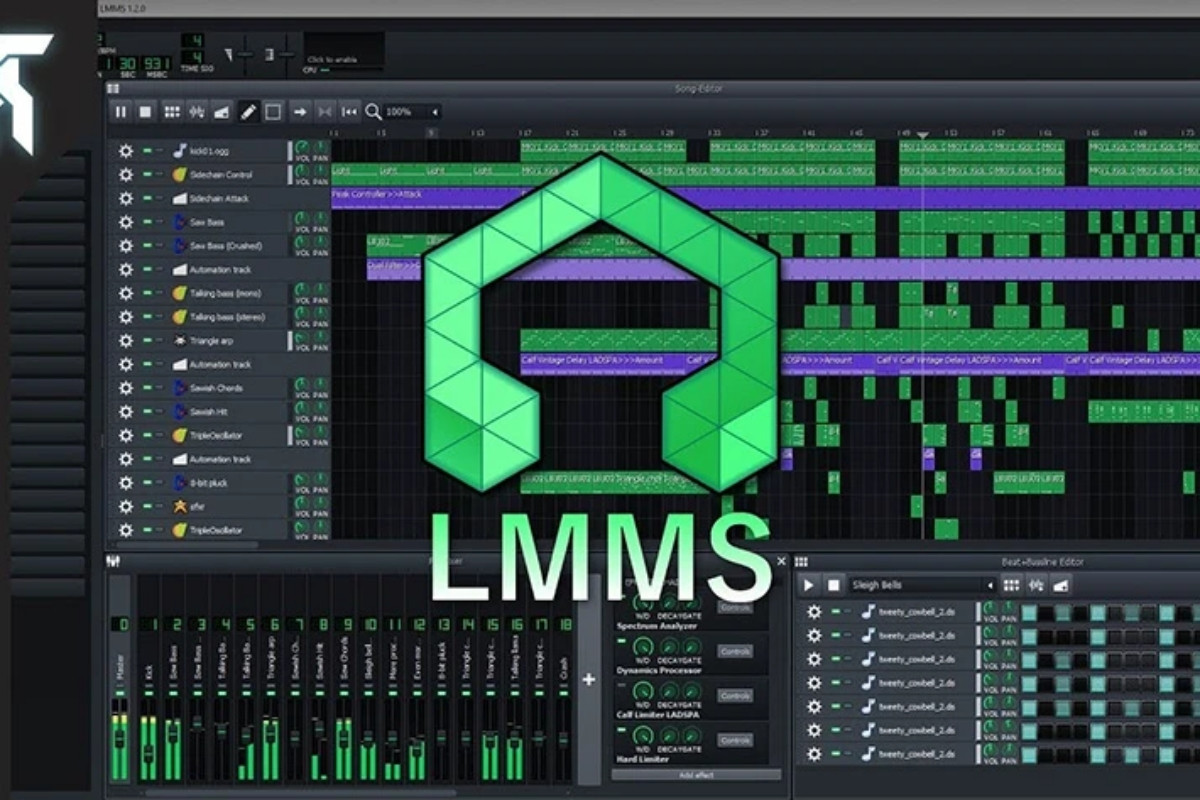Open the sfxr instrument

tap(179, 507)
